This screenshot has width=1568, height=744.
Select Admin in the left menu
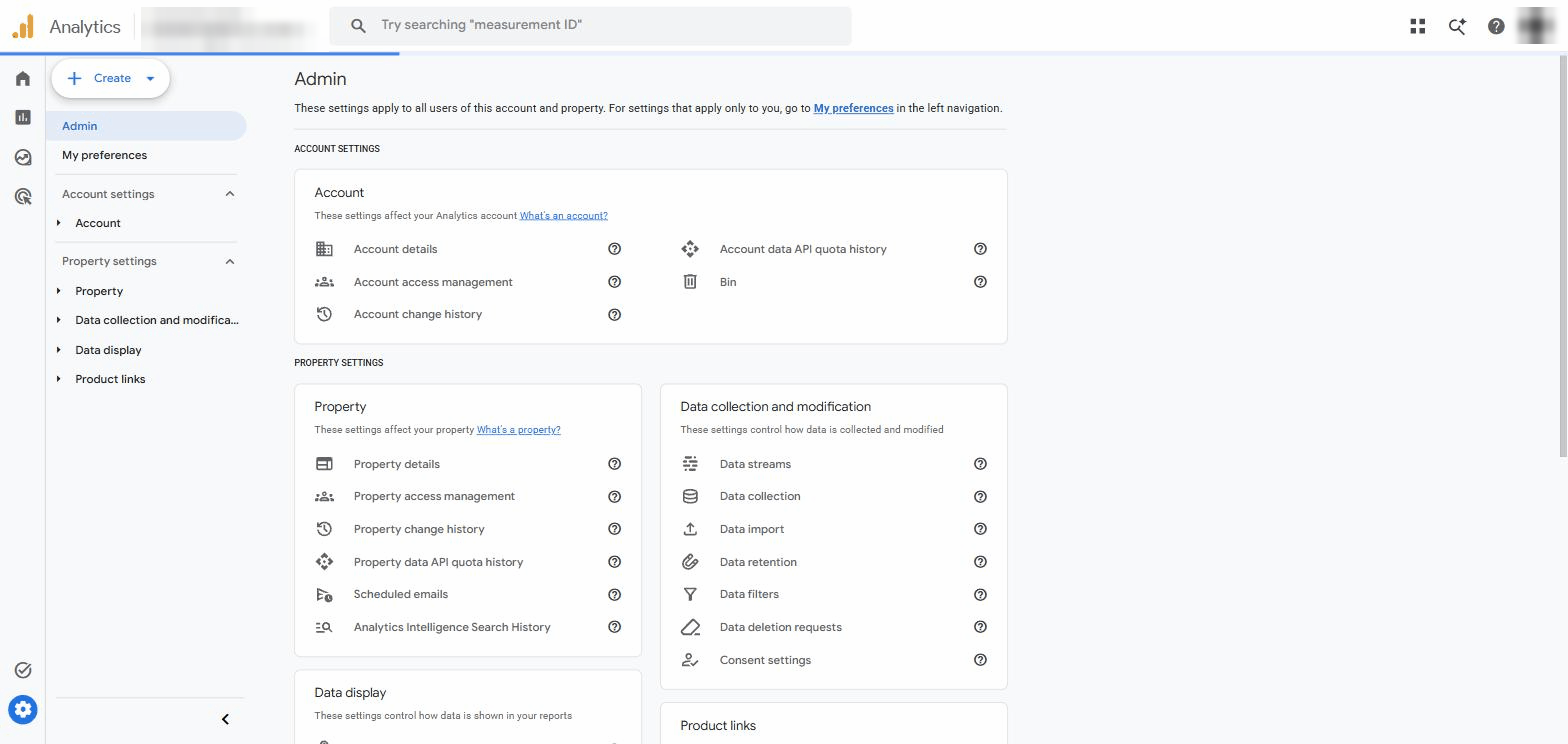(146, 126)
